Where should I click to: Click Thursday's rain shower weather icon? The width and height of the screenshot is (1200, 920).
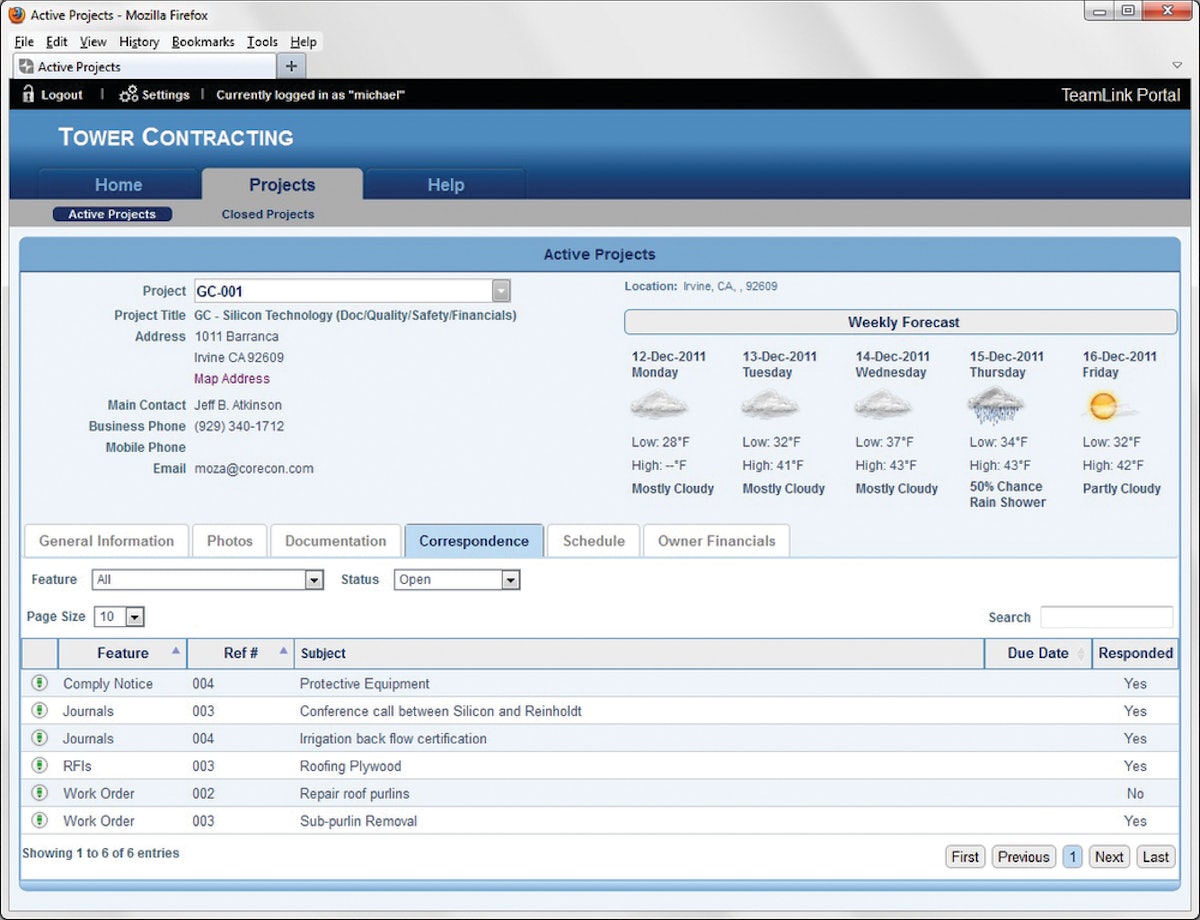[x=996, y=406]
